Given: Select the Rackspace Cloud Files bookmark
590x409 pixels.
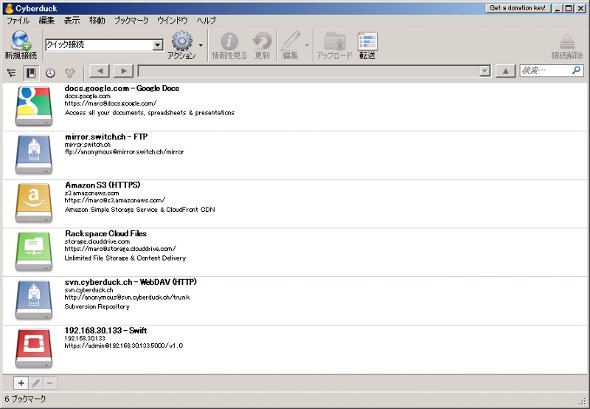Looking at the screenshot, I should (295, 252).
